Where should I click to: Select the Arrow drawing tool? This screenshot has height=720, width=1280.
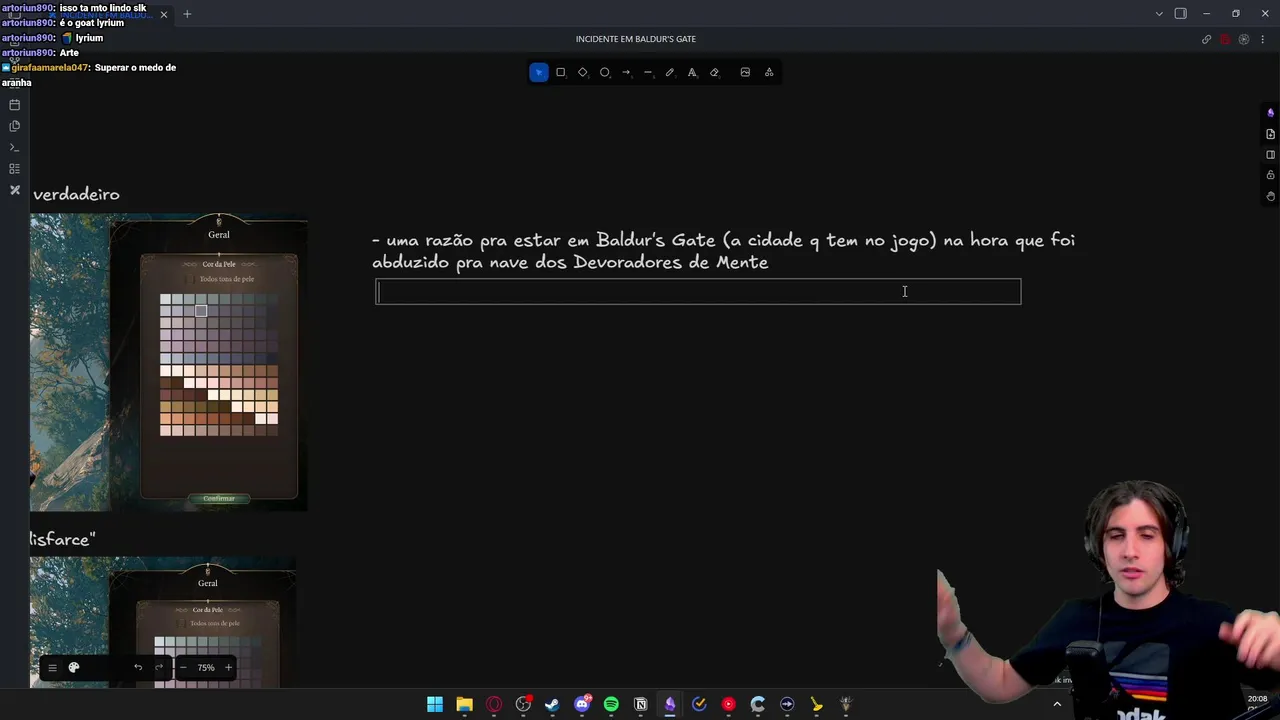click(x=626, y=72)
